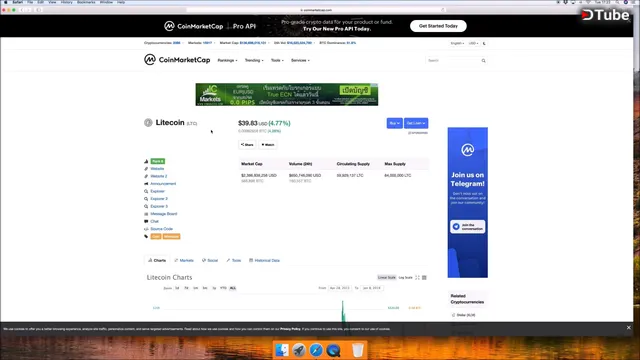Switch to the Charts tab
Screen dimensions: 640x360
click(157, 260)
